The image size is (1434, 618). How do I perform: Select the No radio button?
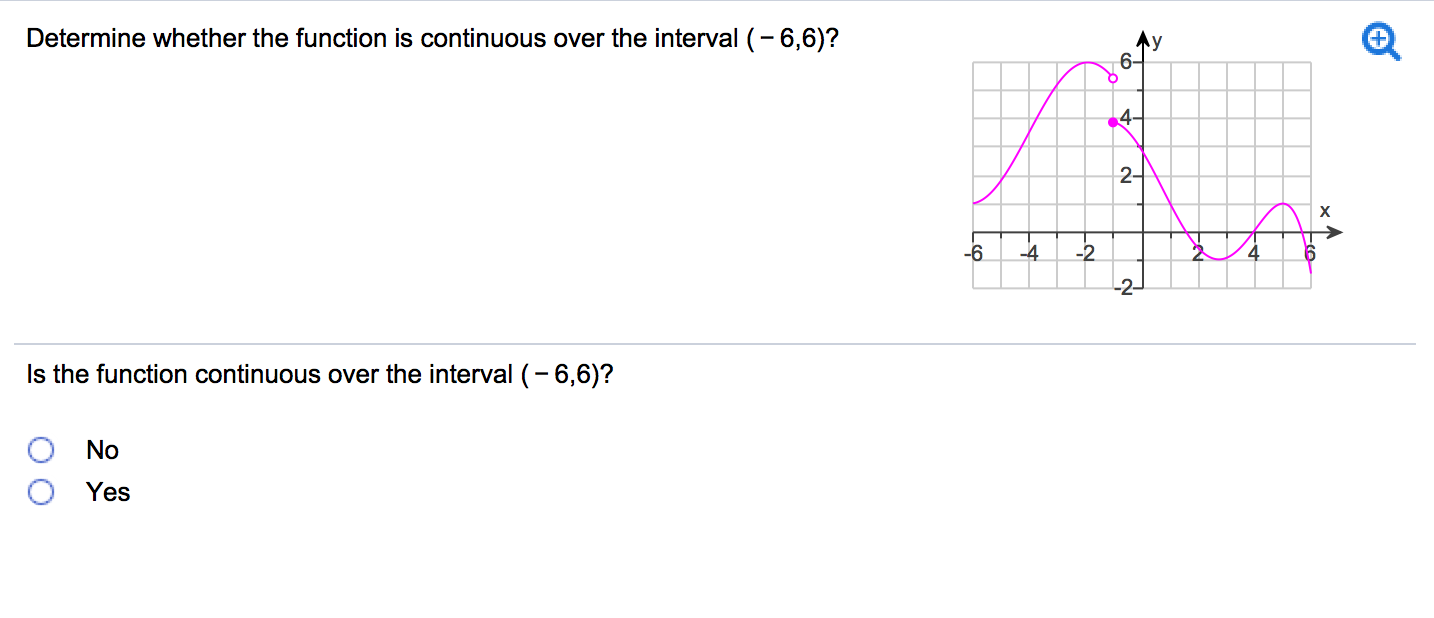(41, 450)
